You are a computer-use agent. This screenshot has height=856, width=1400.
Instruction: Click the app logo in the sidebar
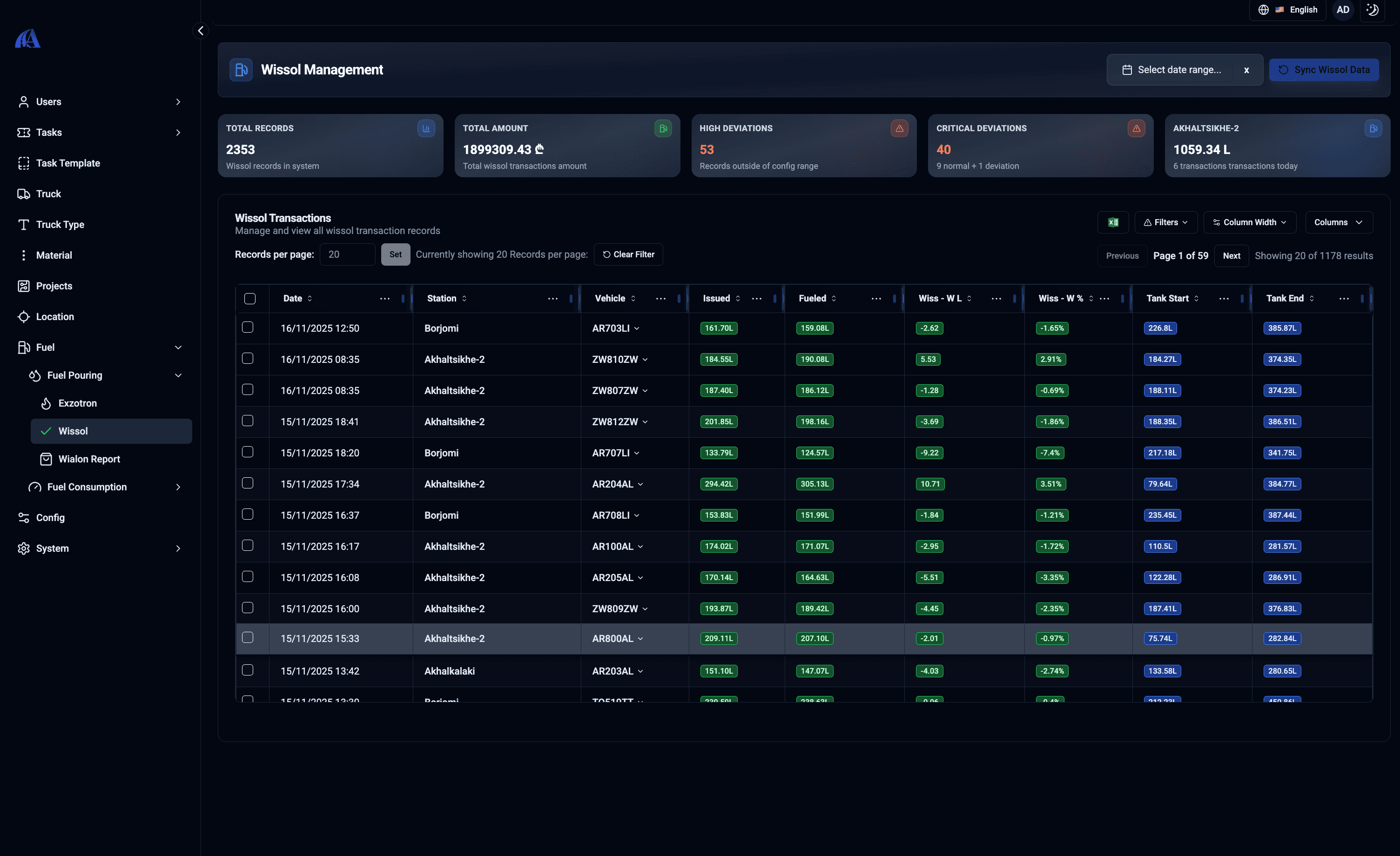[27, 39]
